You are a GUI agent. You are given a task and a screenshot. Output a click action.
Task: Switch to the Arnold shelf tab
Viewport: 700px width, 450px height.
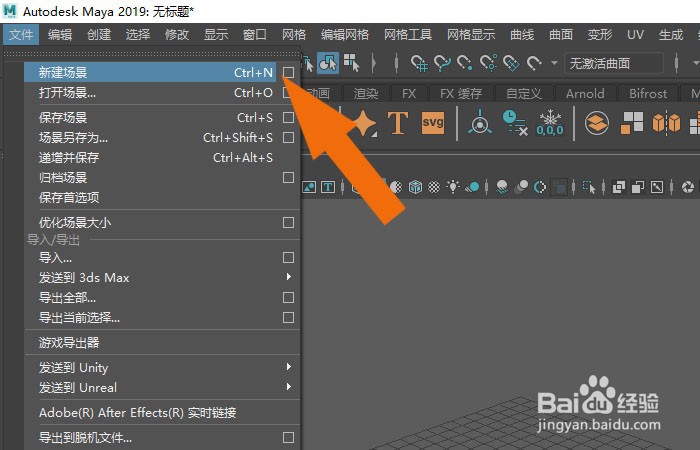click(x=585, y=93)
